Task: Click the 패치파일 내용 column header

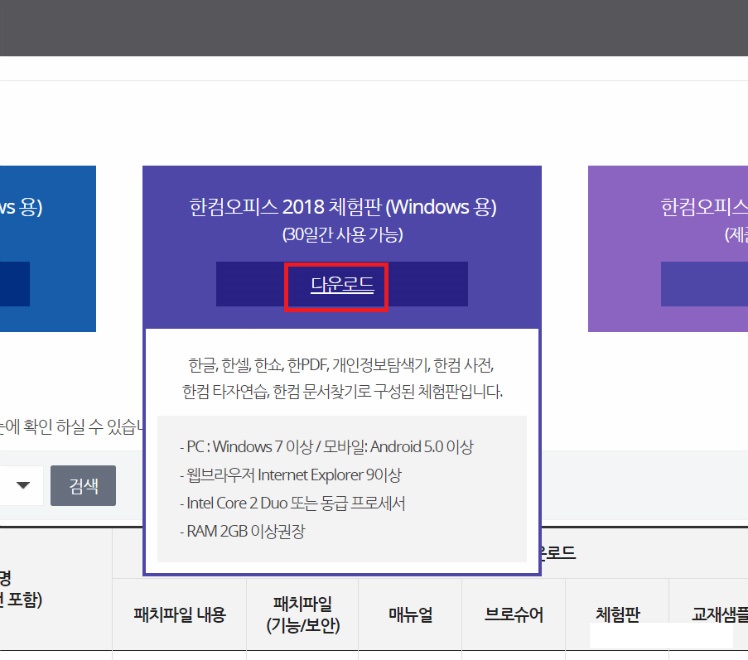Action: 179,614
